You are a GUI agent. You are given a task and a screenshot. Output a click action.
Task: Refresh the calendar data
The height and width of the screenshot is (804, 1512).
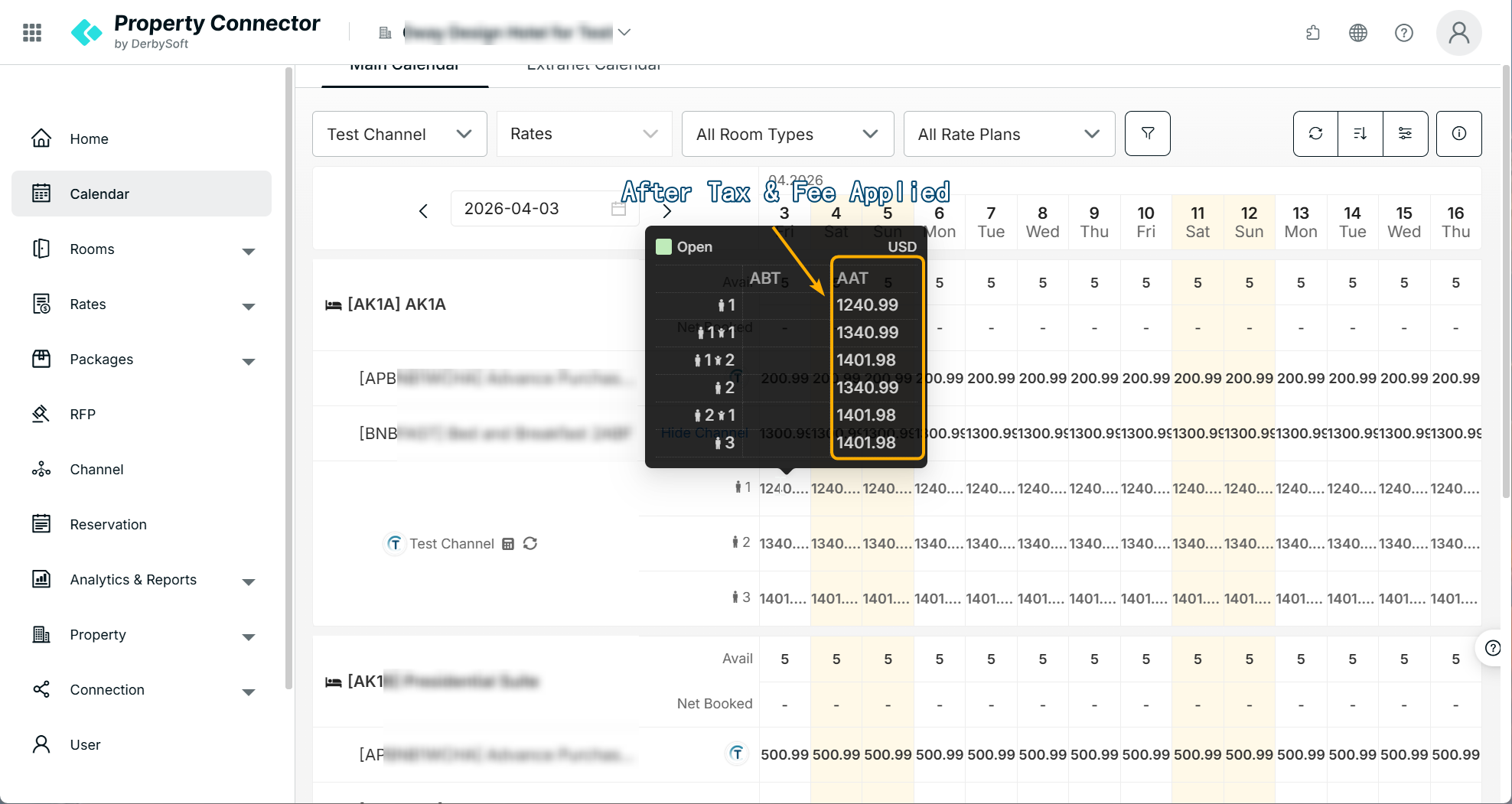[x=1316, y=134]
